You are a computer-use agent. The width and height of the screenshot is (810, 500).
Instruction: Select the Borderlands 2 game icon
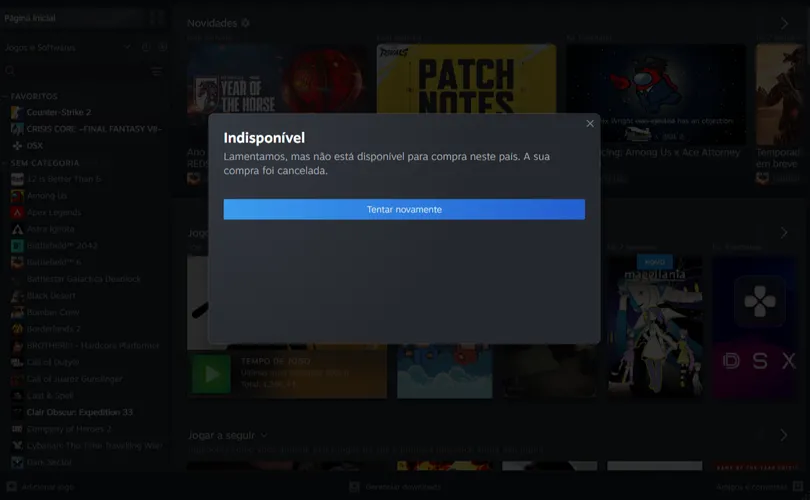click(x=17, y=329)
